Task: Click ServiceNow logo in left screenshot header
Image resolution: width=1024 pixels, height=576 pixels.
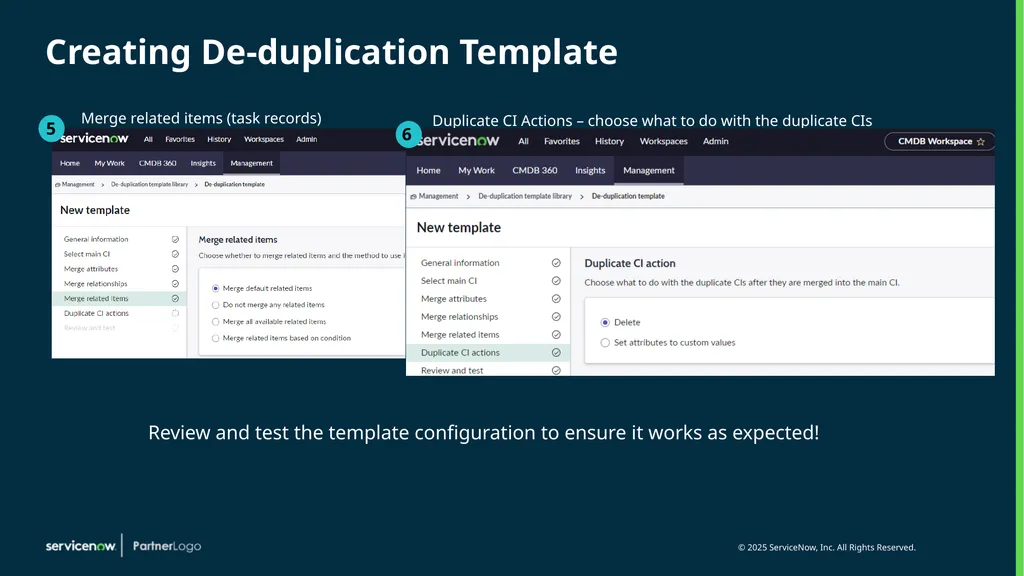Action: click(x=95, y=138)
